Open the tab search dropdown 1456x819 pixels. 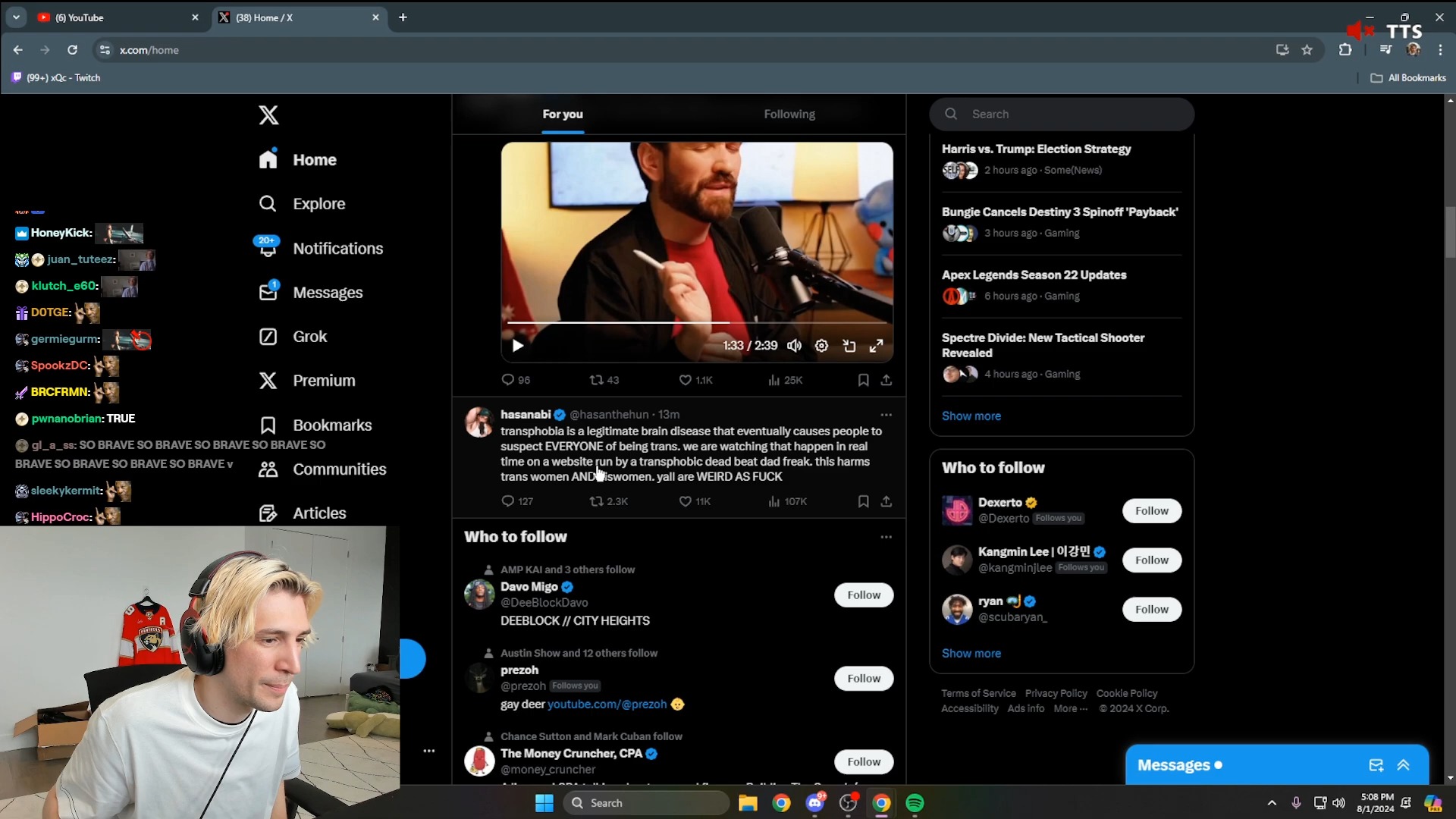pos(16,17)
